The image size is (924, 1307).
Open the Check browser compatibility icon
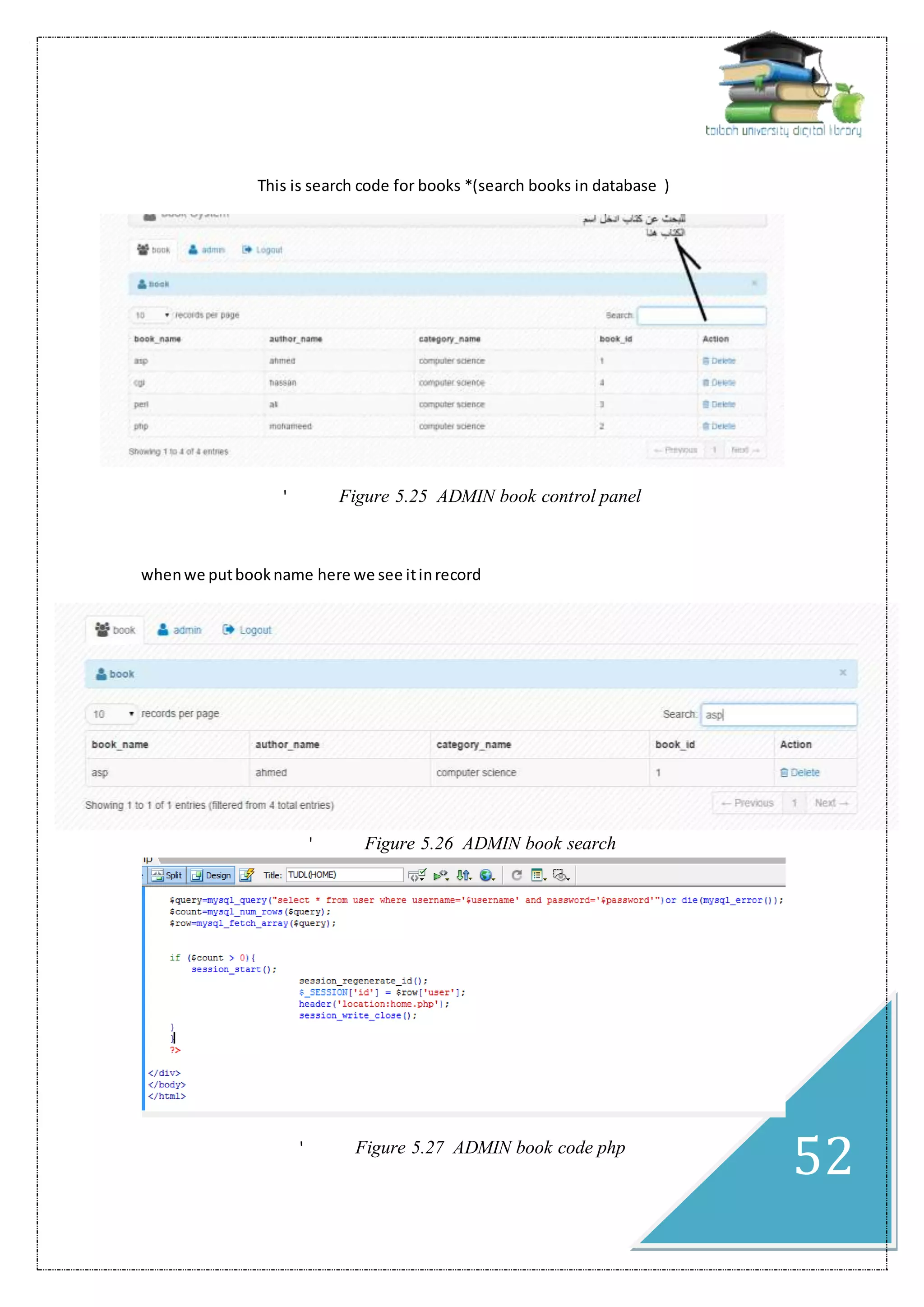pos(417,875)
